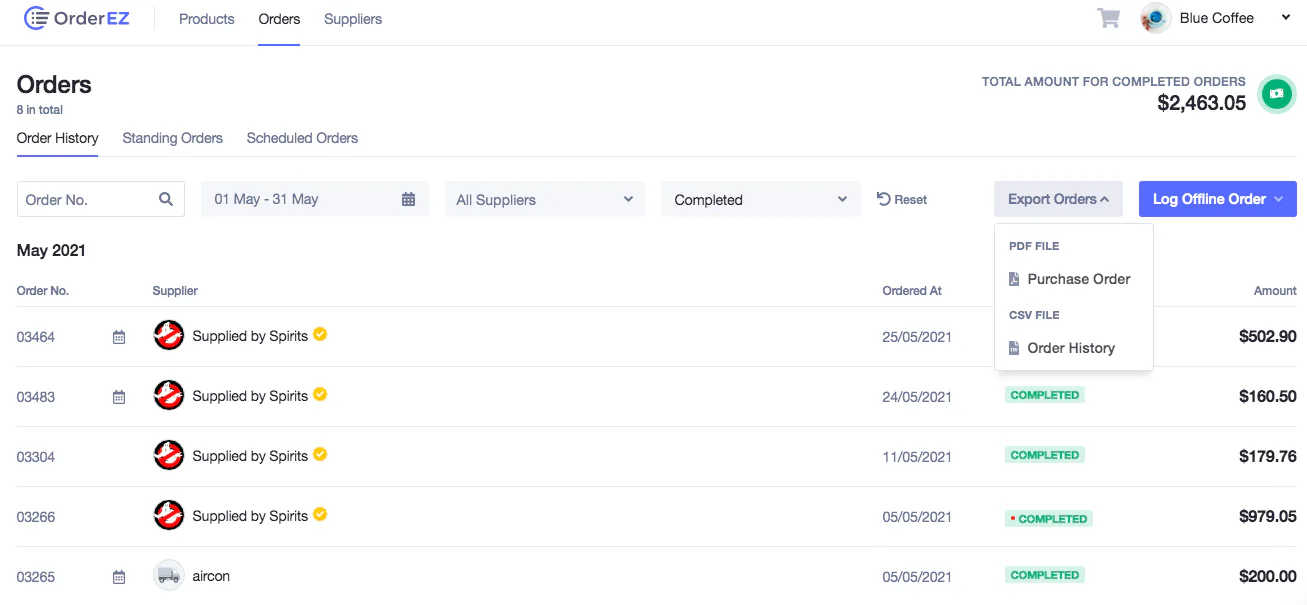Reset the order filters

tap(902, 199)
